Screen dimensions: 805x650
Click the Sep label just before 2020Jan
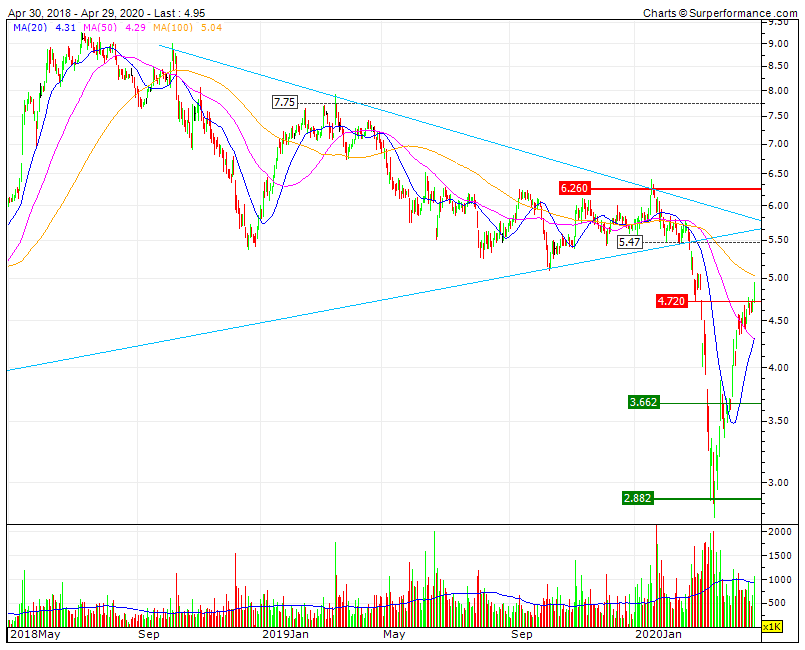[x=522, y=634]
